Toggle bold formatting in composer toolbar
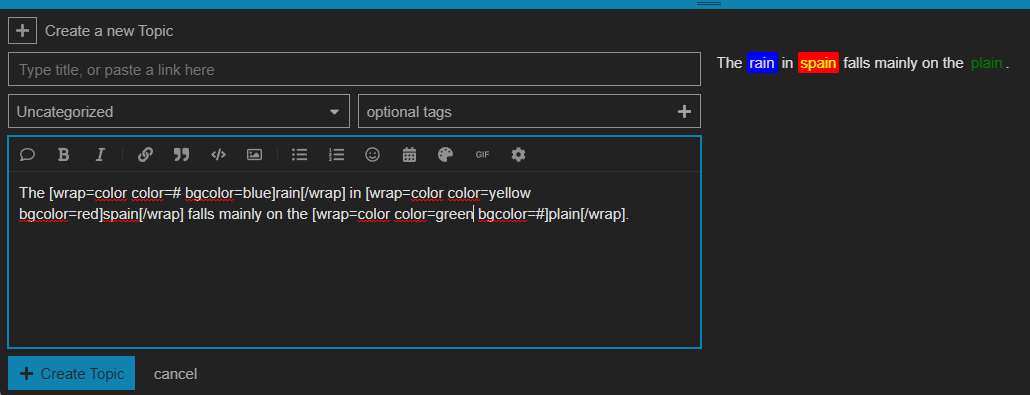This screenshot has height=395, width=1030. tap(64, 154)
